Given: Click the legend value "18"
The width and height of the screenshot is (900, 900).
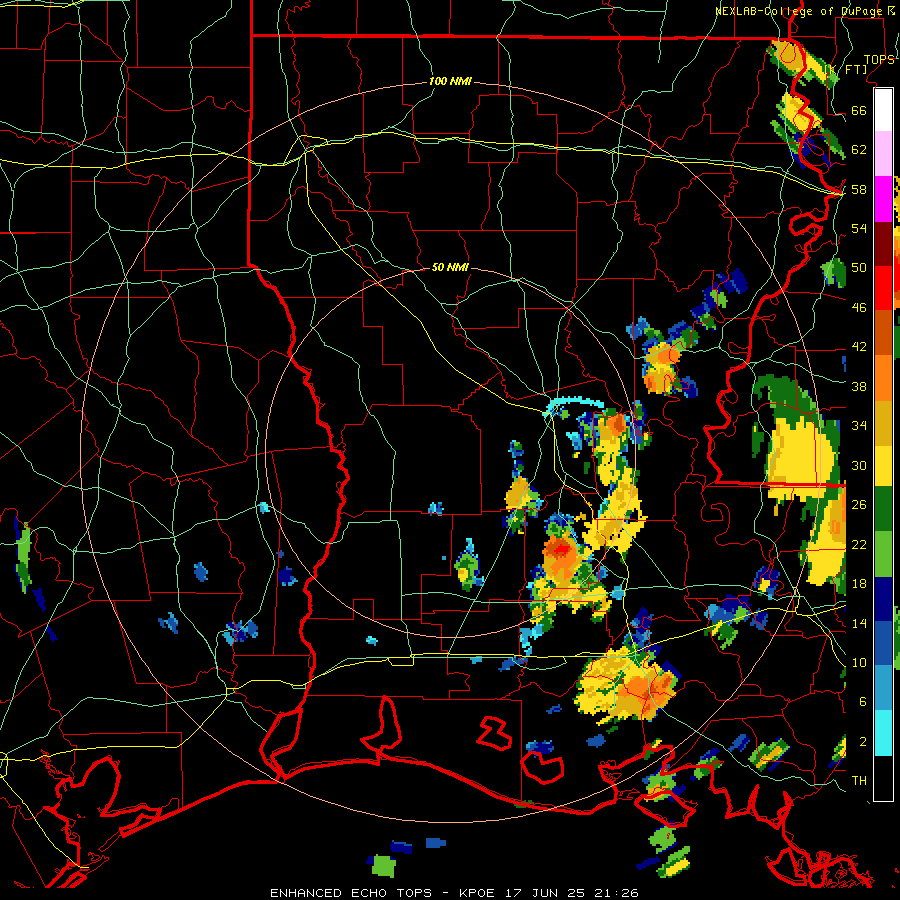Looking at the screenshot, I should pos(859,584).
